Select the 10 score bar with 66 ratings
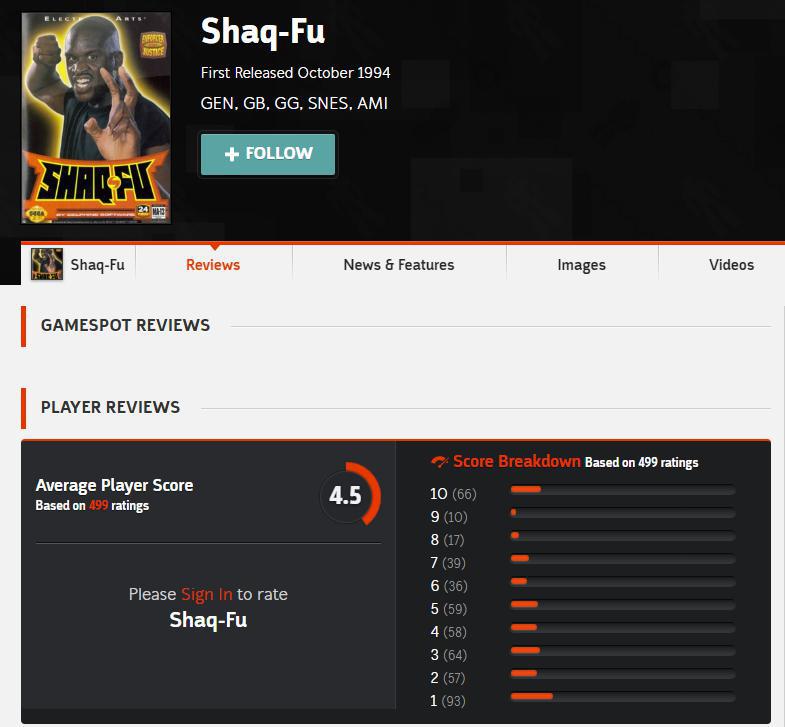785x727 pixels. [623, 489]
